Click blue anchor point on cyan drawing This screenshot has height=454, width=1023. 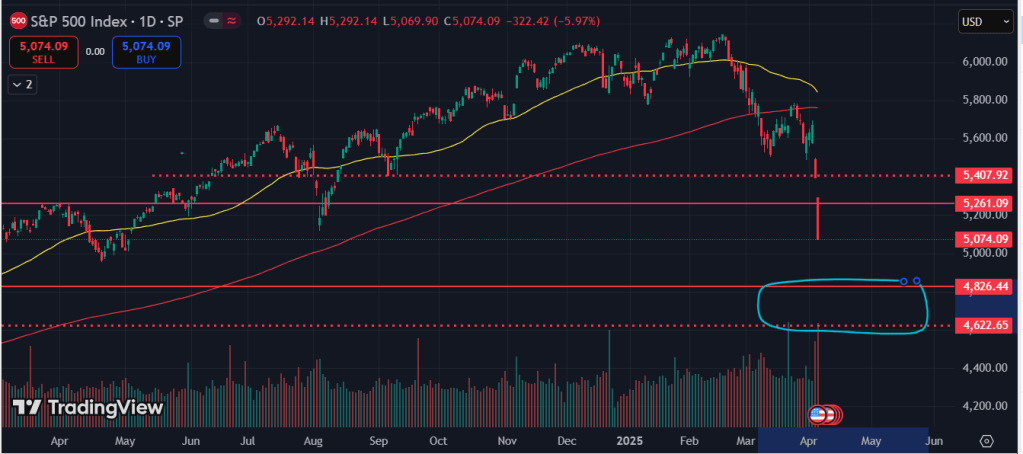coord(904,281)
